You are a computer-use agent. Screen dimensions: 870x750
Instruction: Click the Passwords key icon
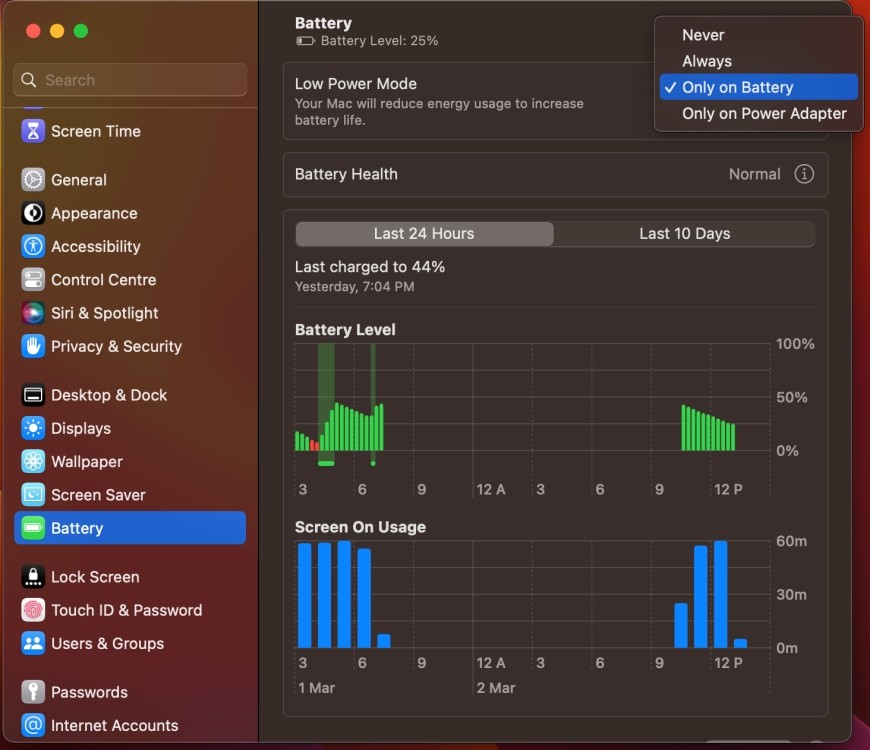(x=33, y=692)
